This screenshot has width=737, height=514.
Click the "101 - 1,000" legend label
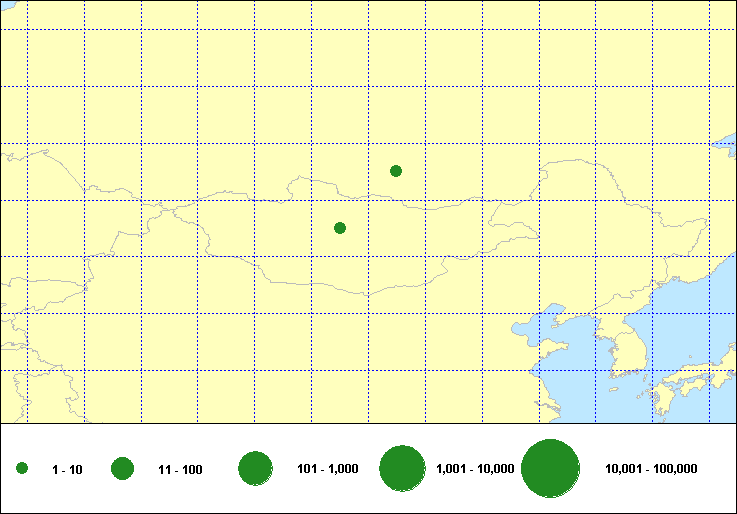click(328, 469)
